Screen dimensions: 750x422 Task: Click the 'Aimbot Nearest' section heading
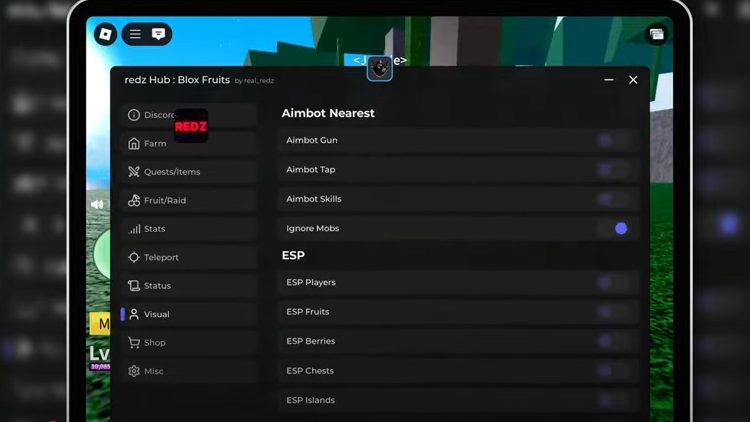click(328, 113)
